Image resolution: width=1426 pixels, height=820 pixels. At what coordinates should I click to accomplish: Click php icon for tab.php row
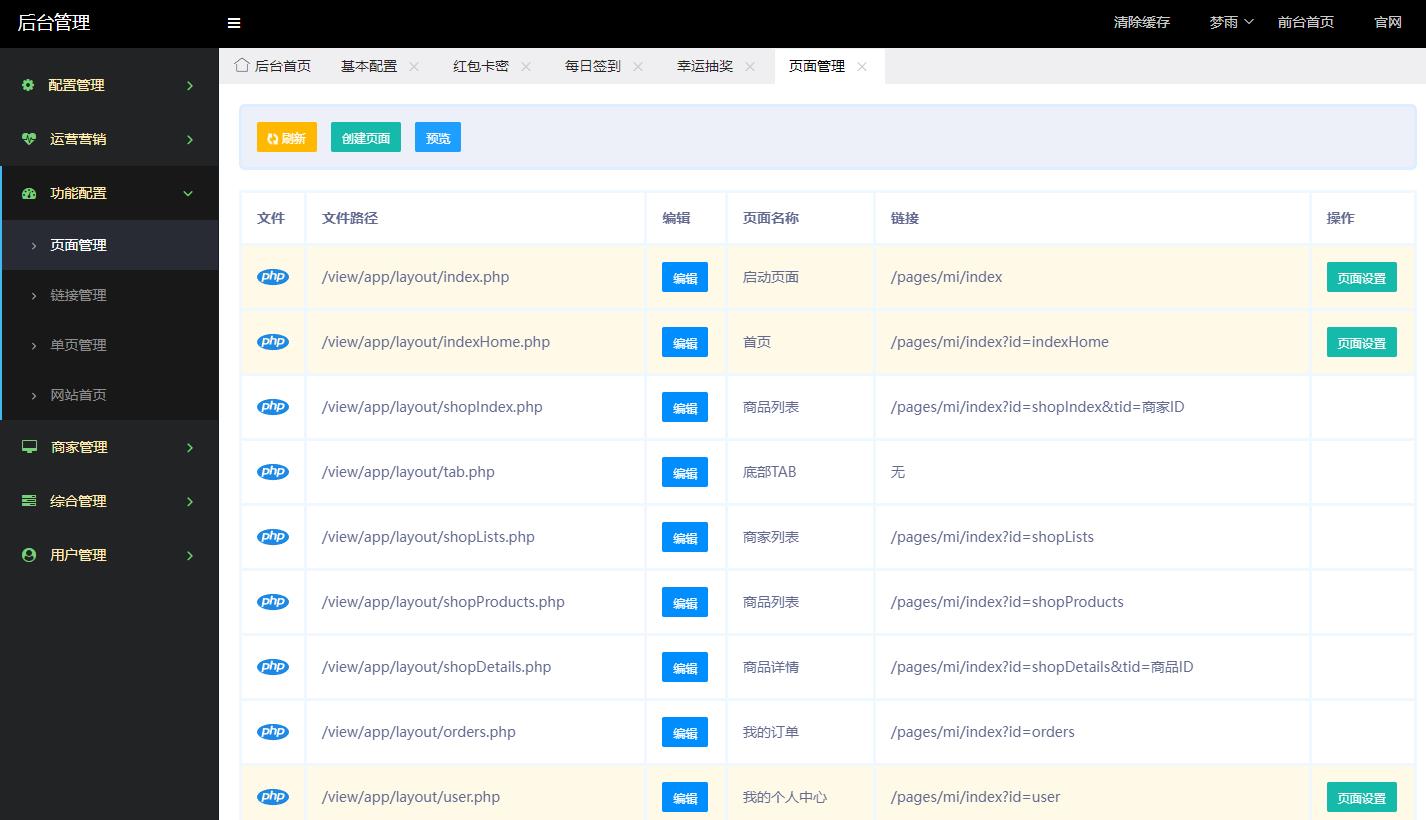273,472
